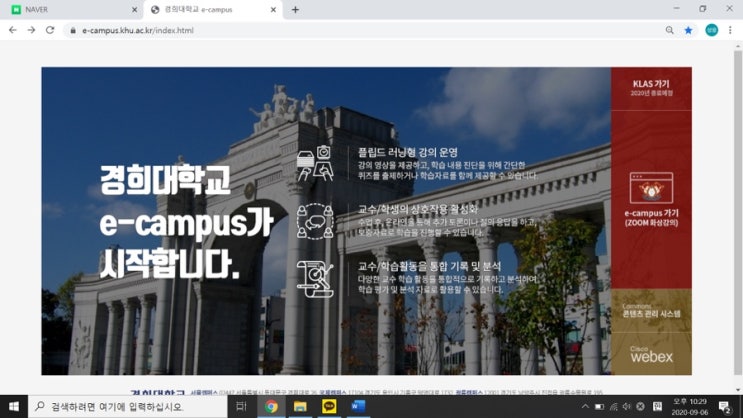Screen dimensions: 743x418
Task: Open the Cisco webex button
Action: point(651,354)
